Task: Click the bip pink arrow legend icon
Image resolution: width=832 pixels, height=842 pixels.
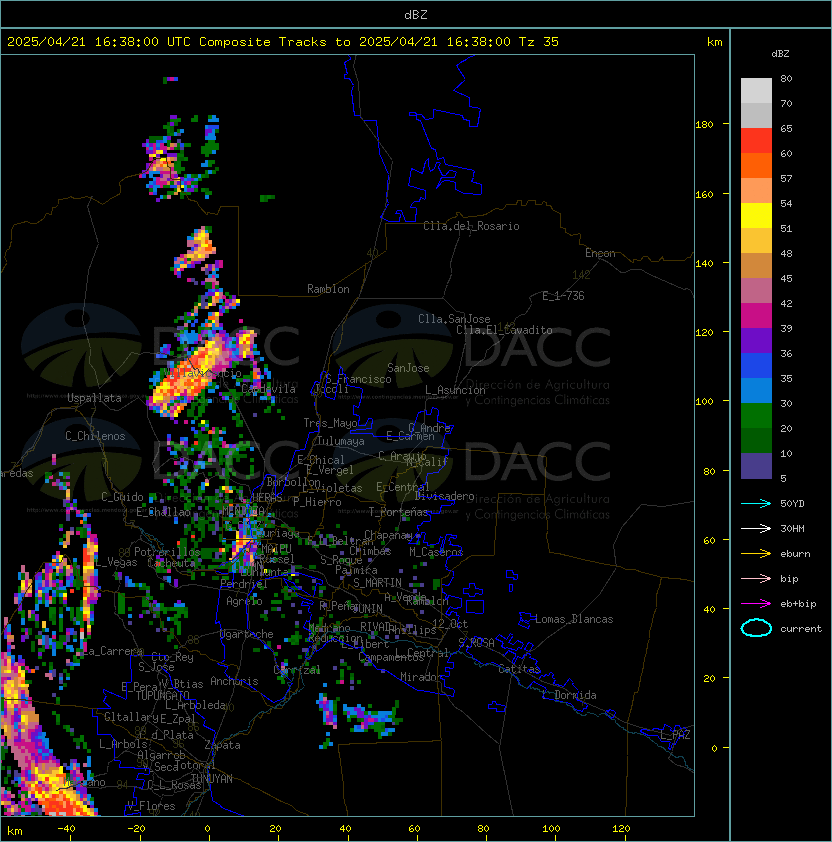Action: pos(756,579)
